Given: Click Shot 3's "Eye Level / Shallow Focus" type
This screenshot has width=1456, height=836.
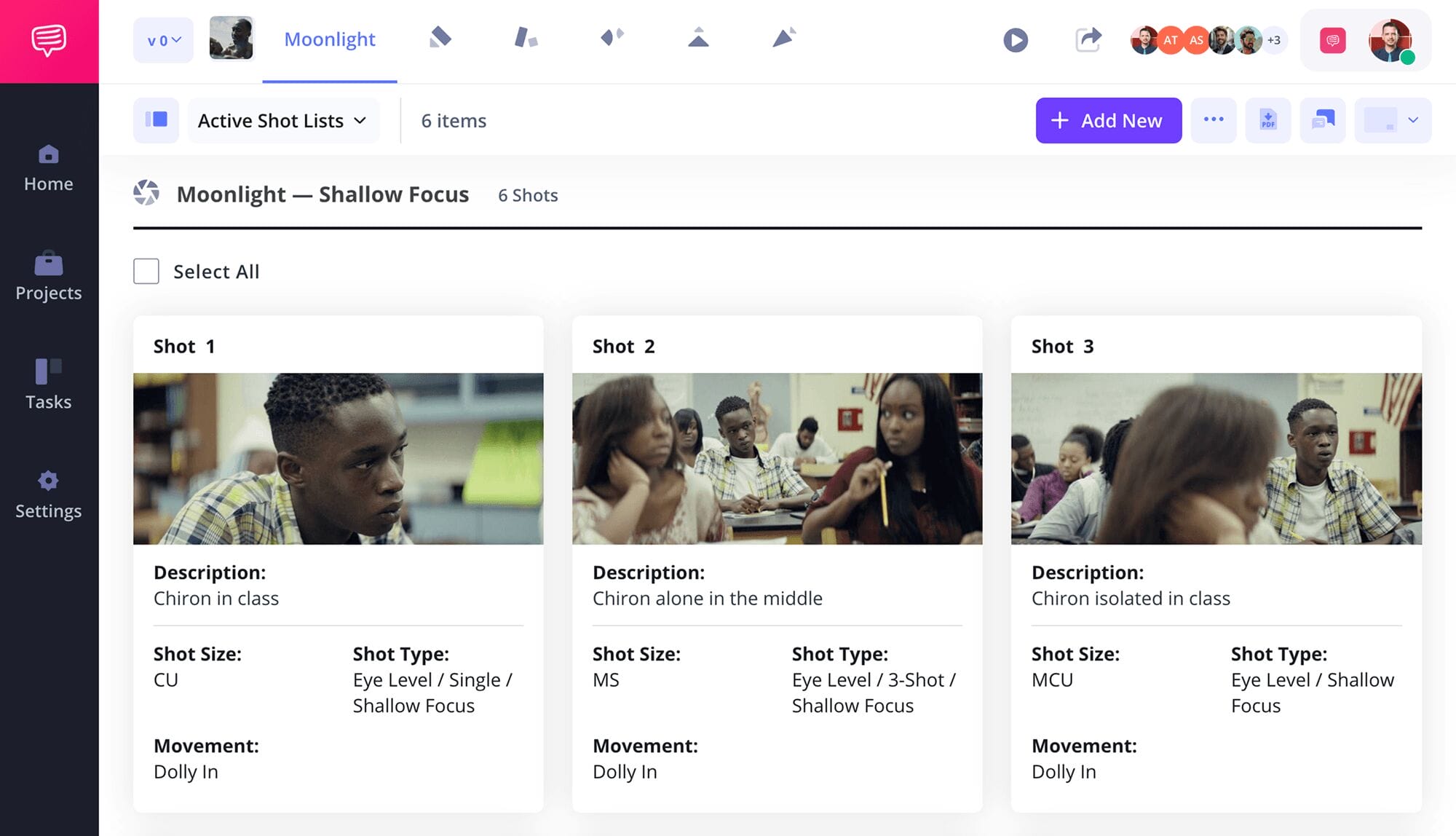Looking at the screenshot, I should click(x=1313, y=693).
